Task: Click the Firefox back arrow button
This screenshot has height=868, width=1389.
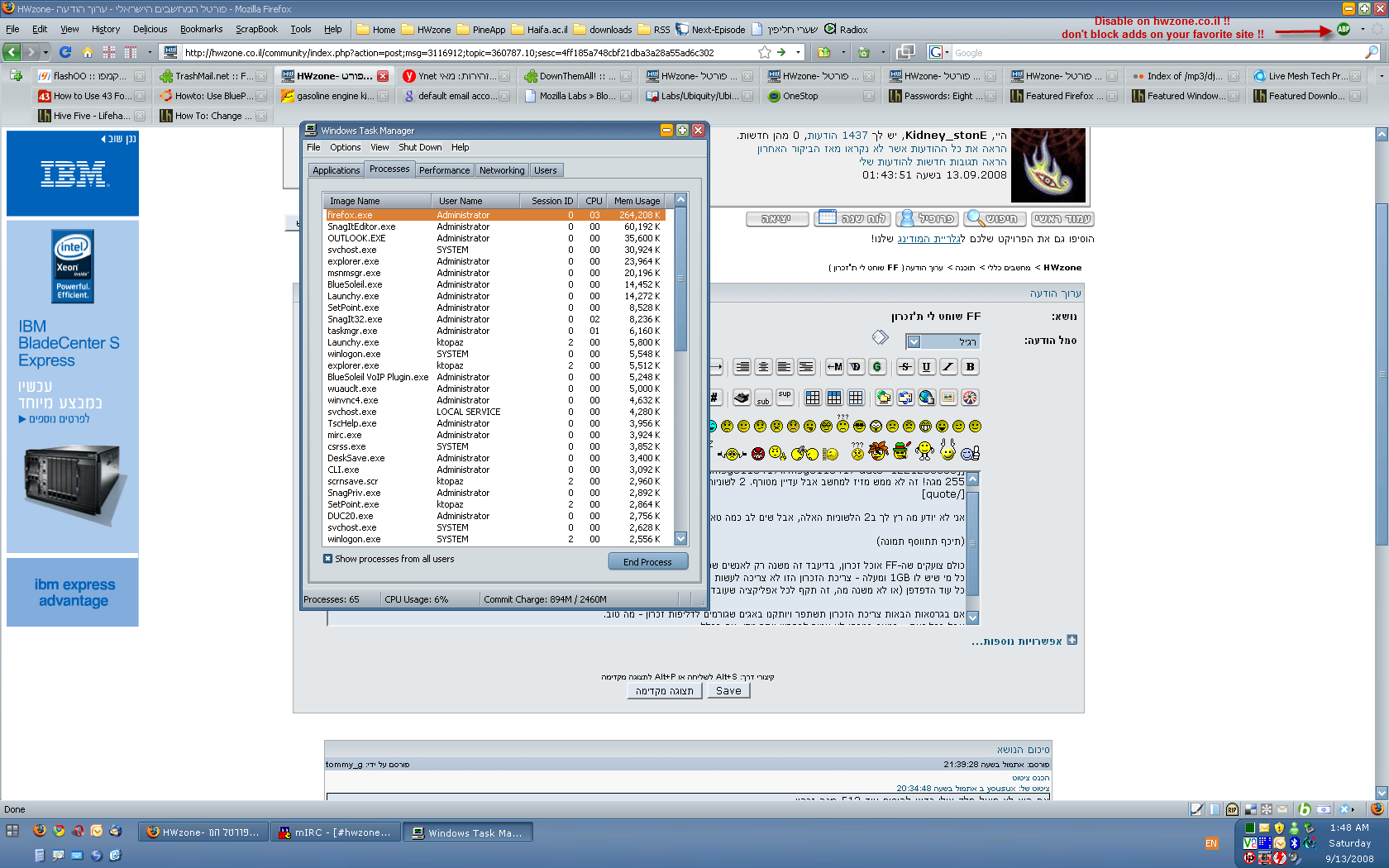Action: tap(12, 52)
